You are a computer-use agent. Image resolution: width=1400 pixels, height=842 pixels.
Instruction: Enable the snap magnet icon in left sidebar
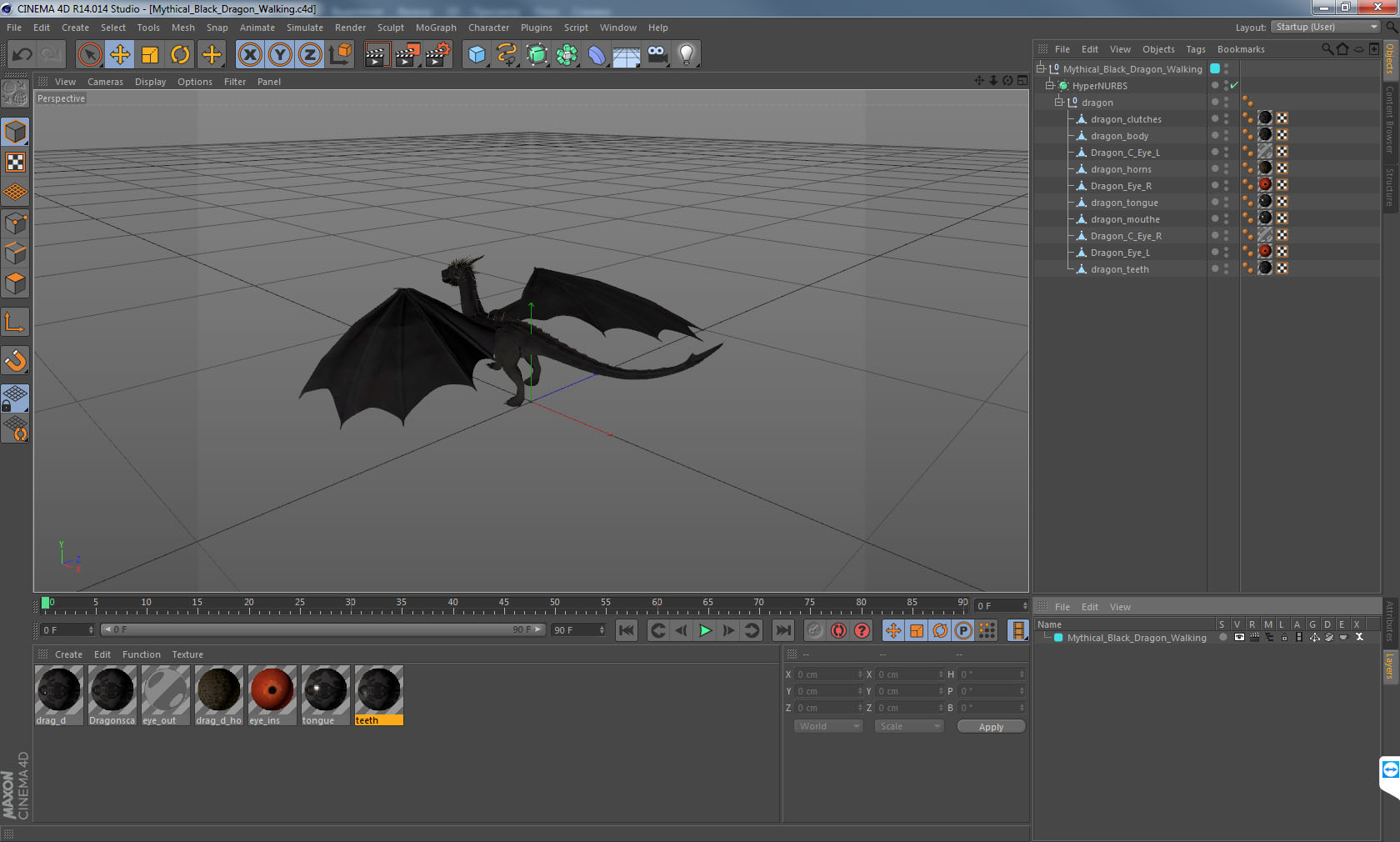[x=15, y=360]
